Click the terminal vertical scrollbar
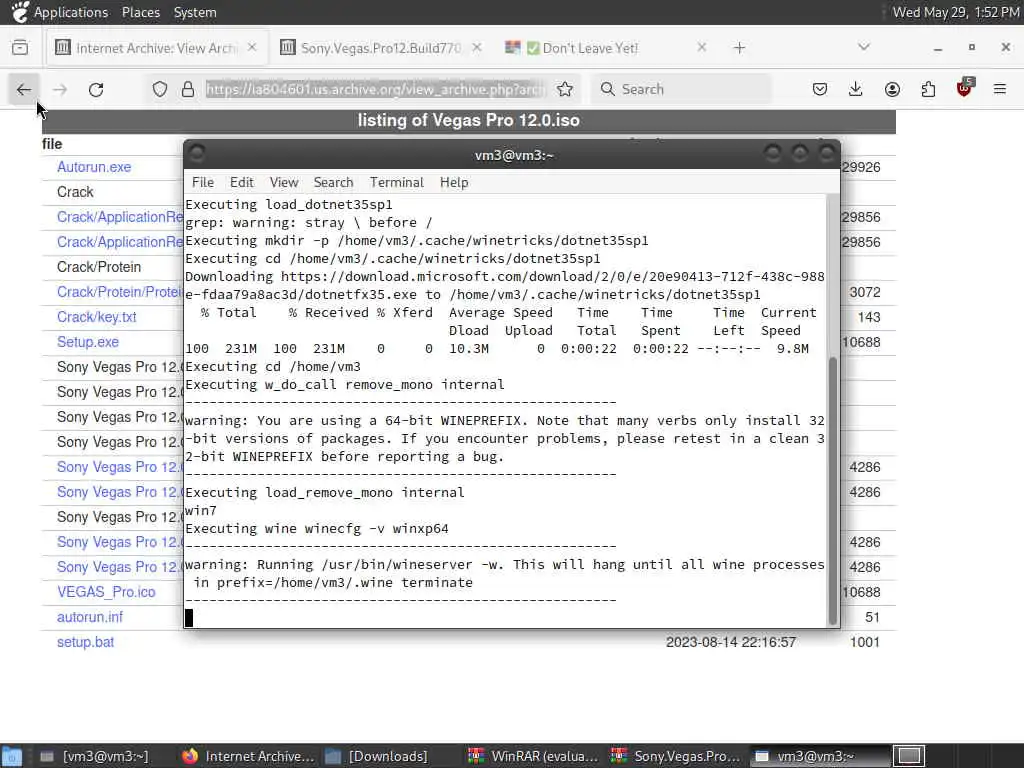Image resolution: width=1024 pixels, height=768 pixels. click(x=833, y=490)
